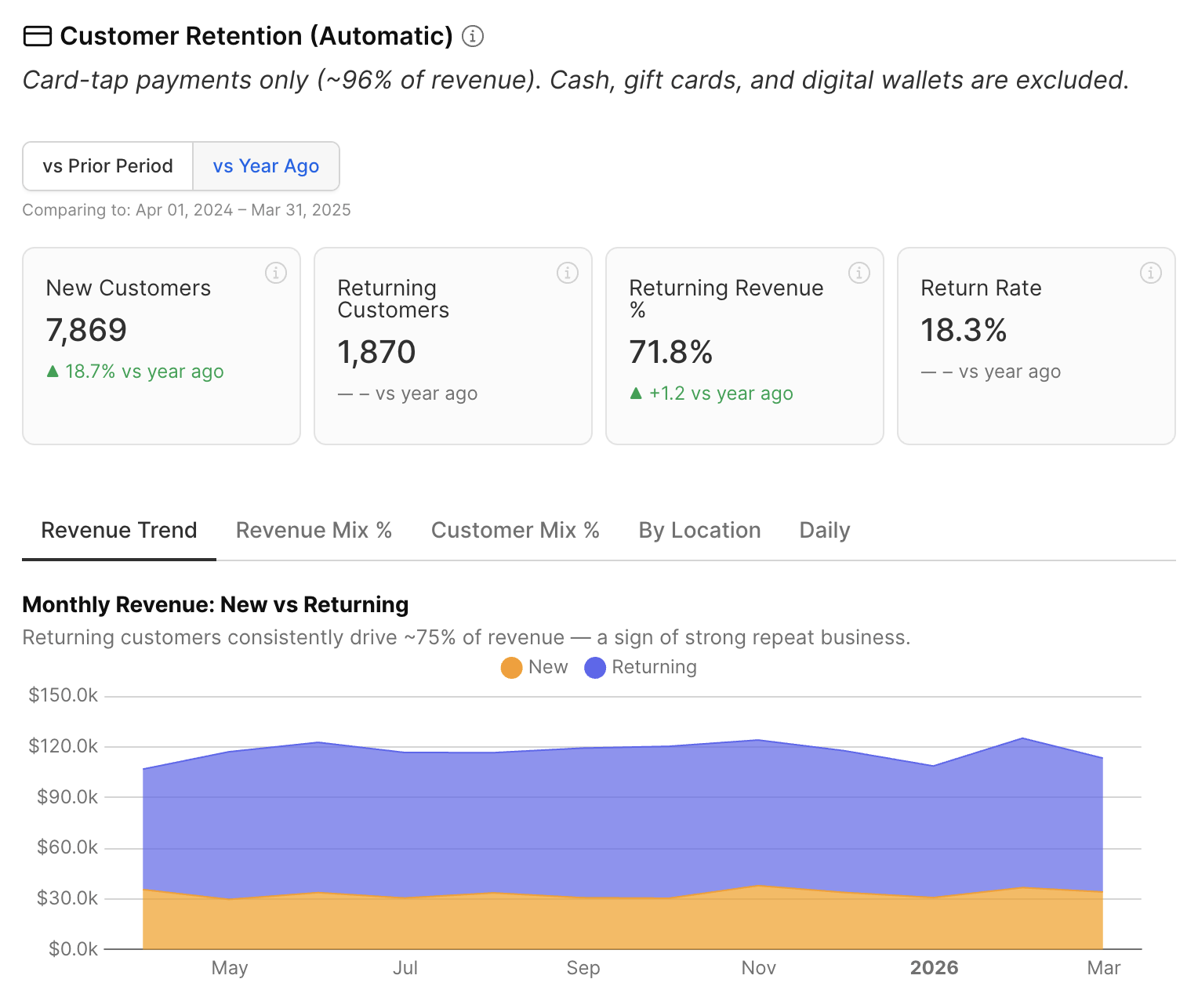Select the vs Prior Period comparison
The width and height of the screenshot is (1198, 1008).
[108, 166]
